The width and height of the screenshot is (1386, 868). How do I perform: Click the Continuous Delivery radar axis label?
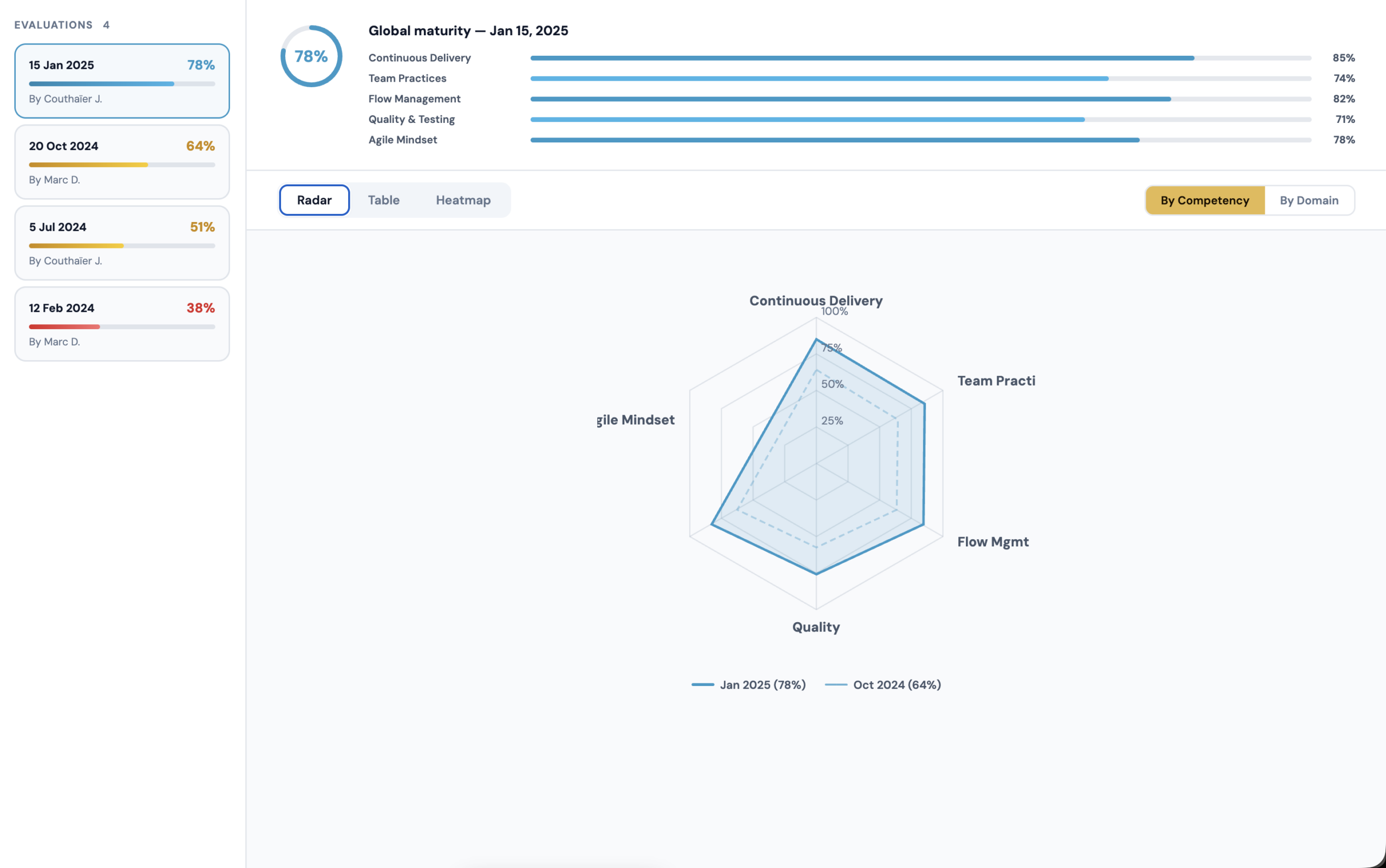pos(815,300)
